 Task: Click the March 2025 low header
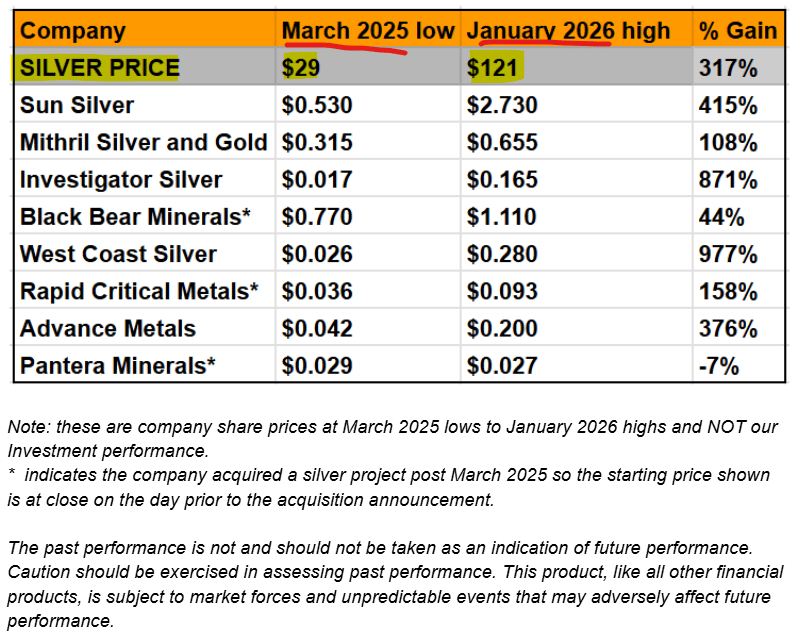tap(369, 31)
